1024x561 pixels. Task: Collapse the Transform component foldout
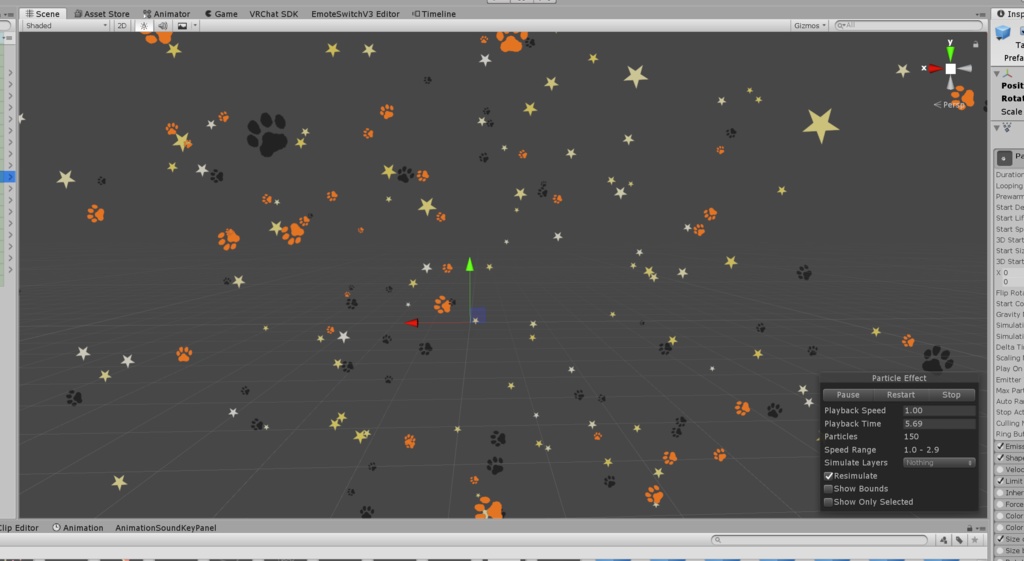click(997, 74)
